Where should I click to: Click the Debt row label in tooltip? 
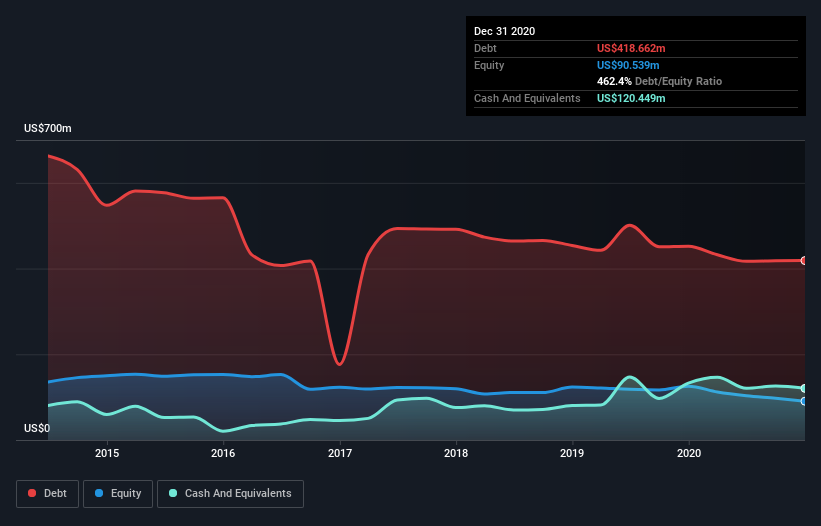click(485, 48)
